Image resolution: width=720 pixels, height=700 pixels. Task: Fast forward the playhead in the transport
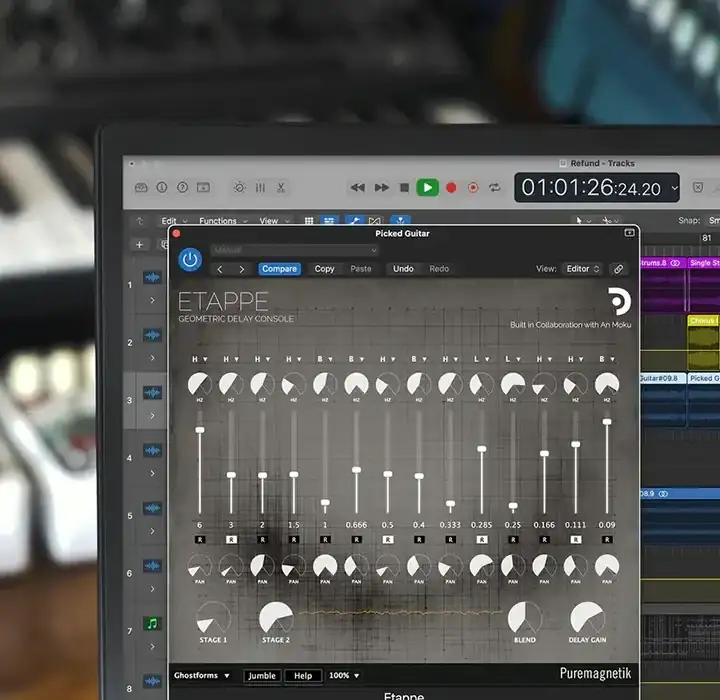tap(382, 187)
